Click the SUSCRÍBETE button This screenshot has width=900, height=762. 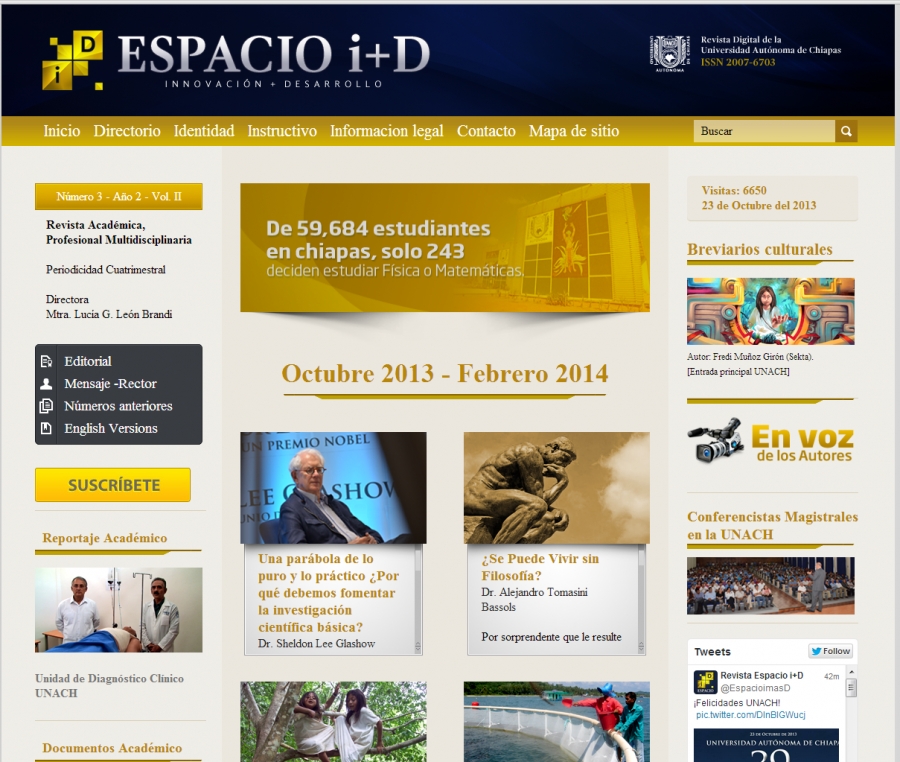113,485
